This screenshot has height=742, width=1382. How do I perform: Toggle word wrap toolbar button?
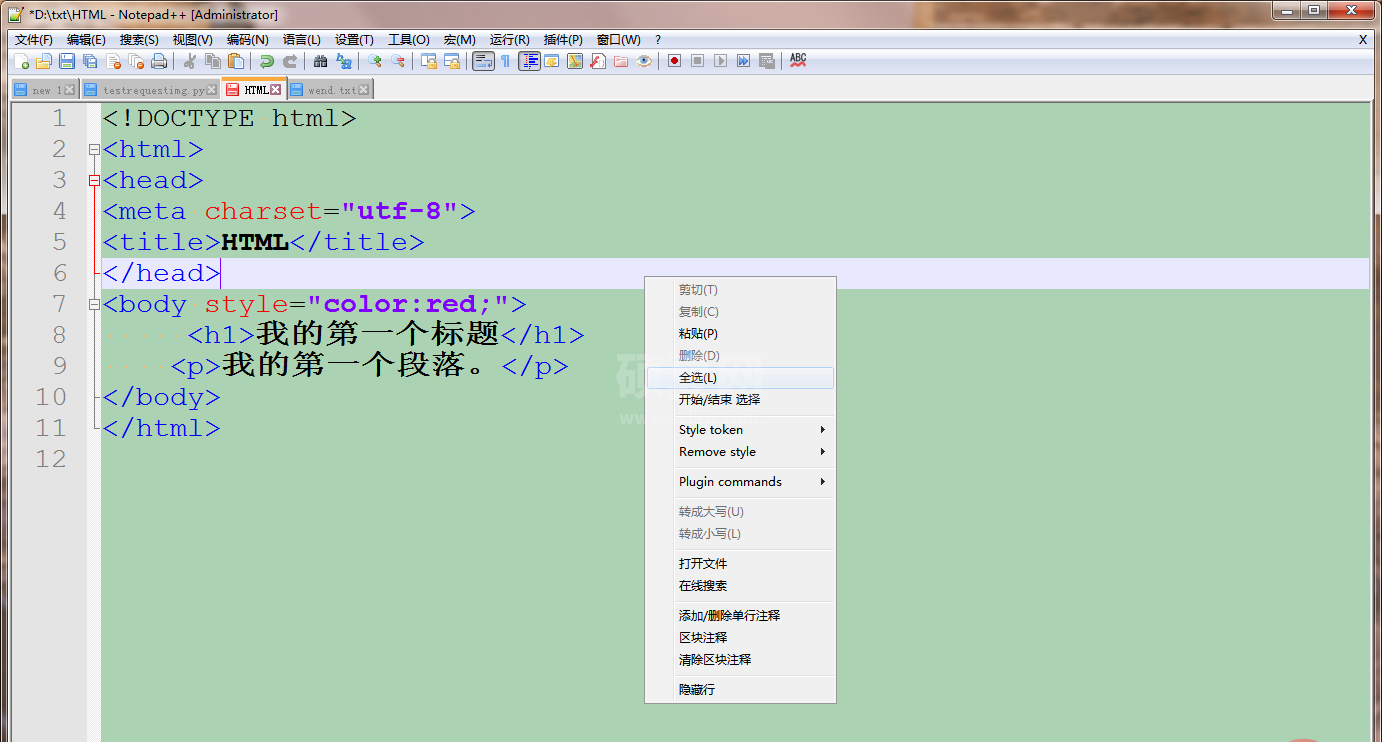click(x=484, y=61)
